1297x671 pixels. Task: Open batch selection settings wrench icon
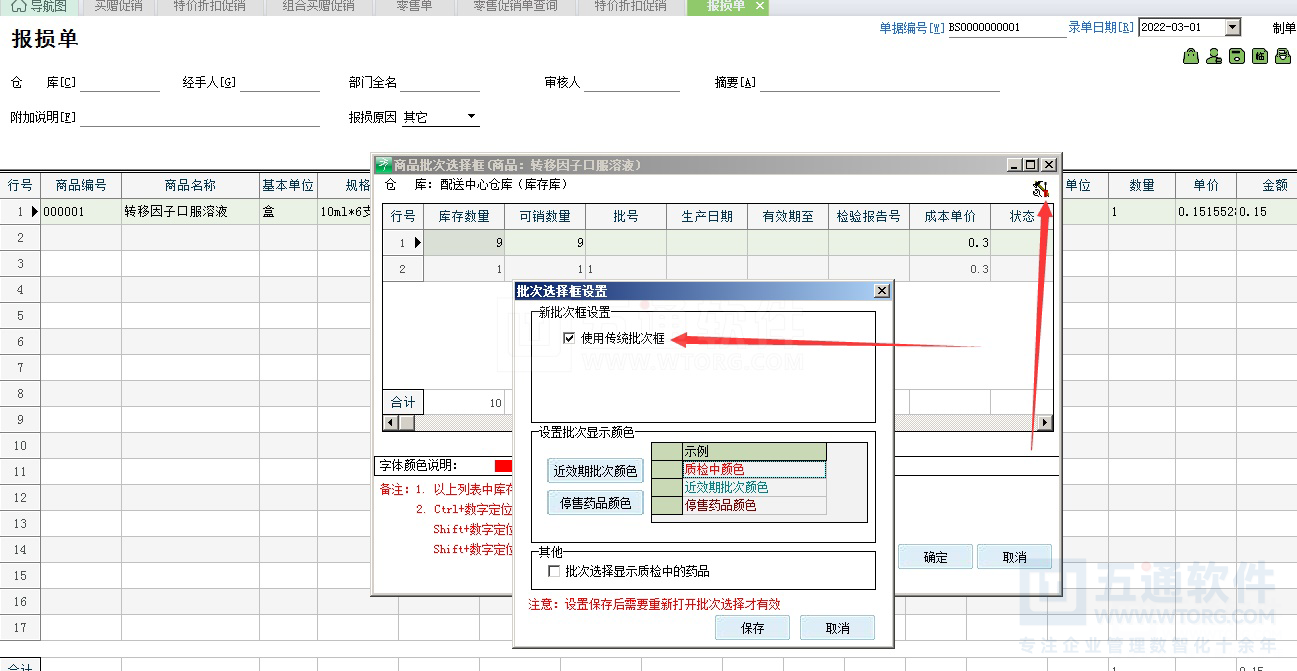point(1040,188)
